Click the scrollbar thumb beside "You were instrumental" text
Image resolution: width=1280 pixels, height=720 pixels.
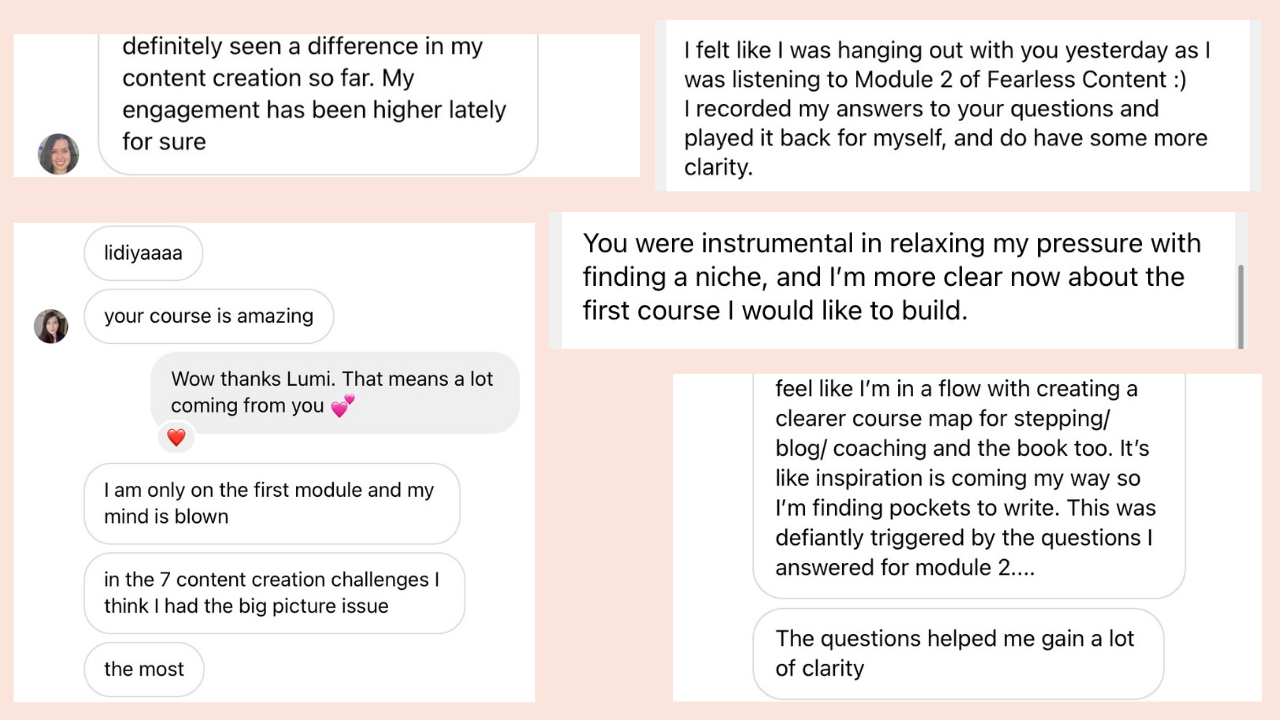tap(1241, 305)
